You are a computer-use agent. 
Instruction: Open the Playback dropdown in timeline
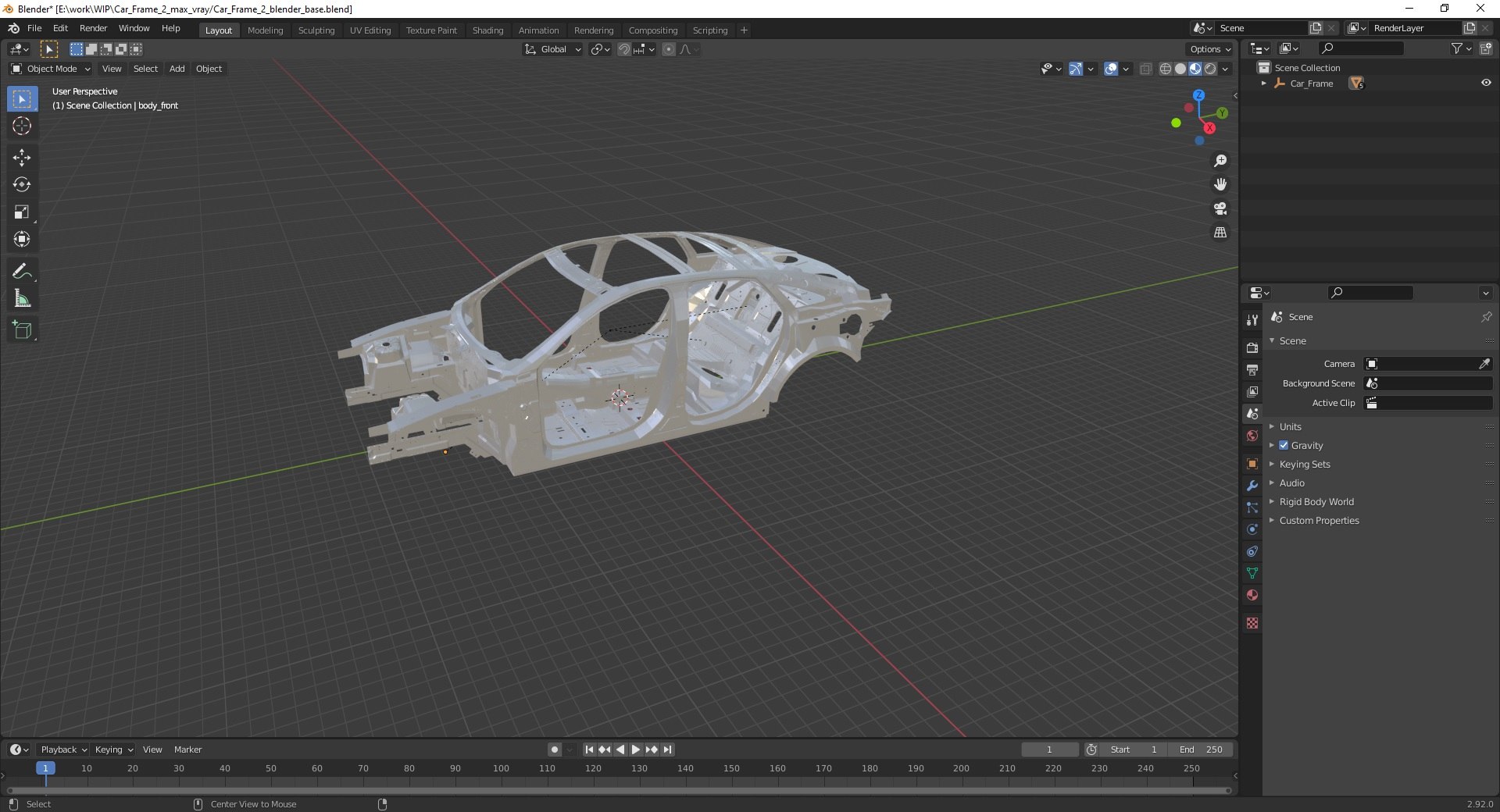tap(63, 750)
